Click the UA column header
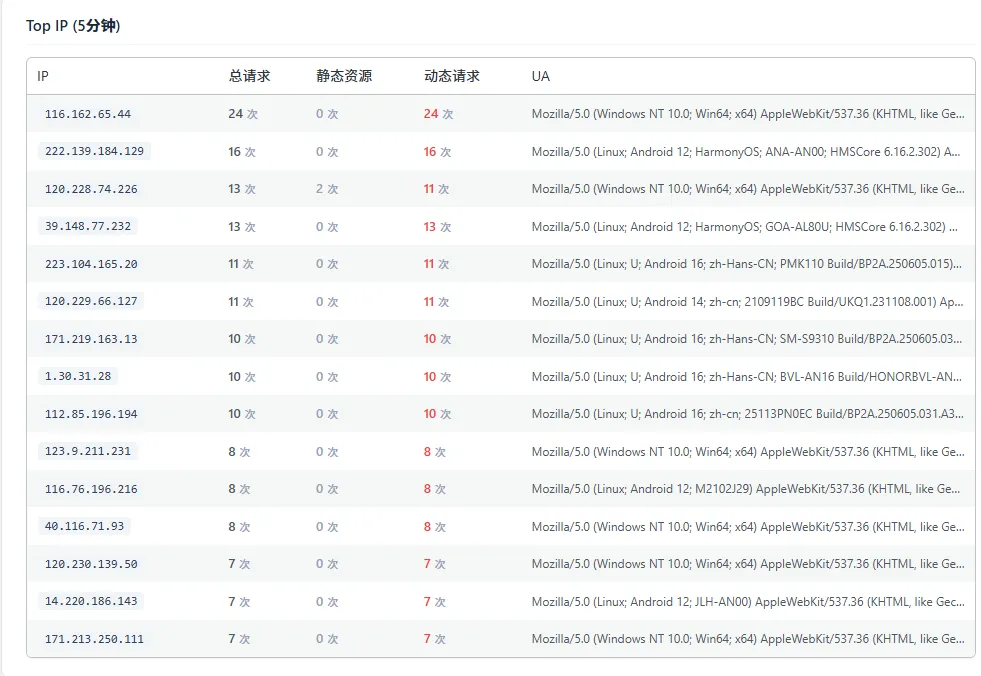 [x=541, y=76]
